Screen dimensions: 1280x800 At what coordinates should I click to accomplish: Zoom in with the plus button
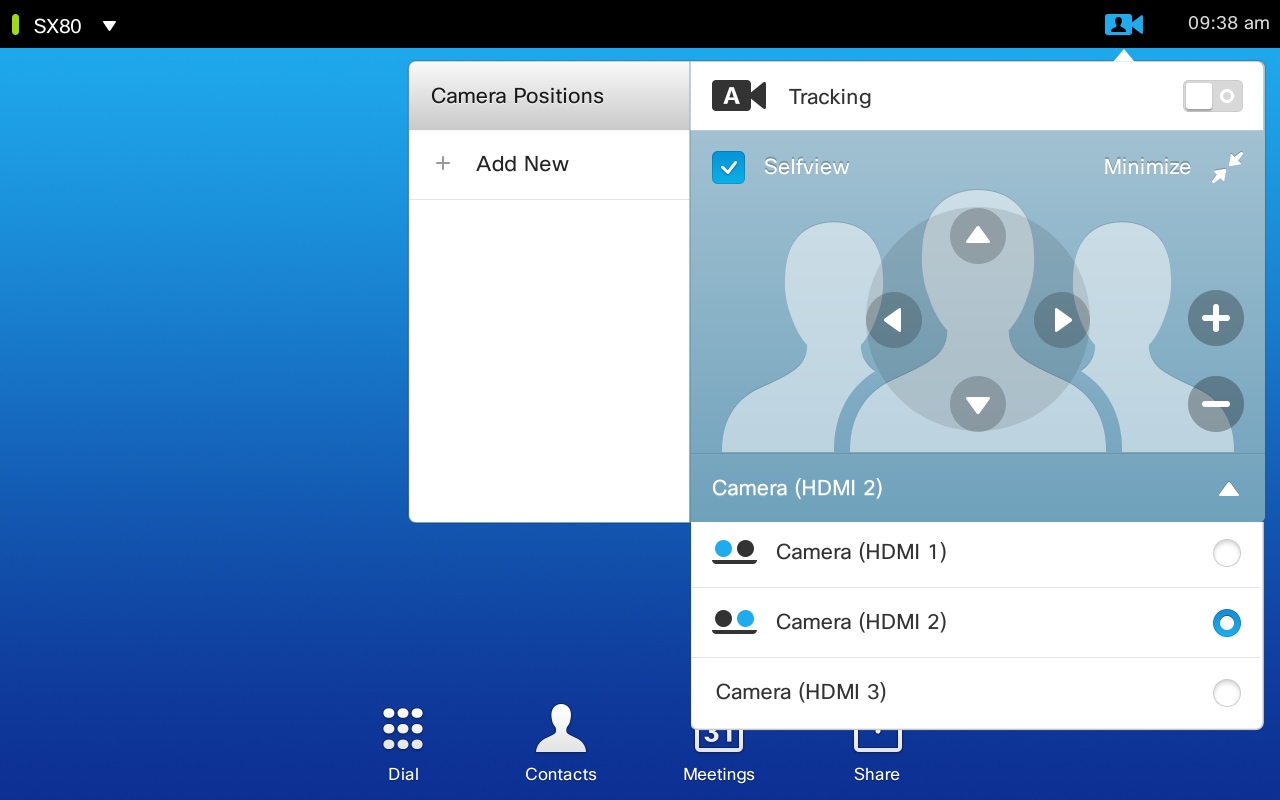pos(1216,319)
